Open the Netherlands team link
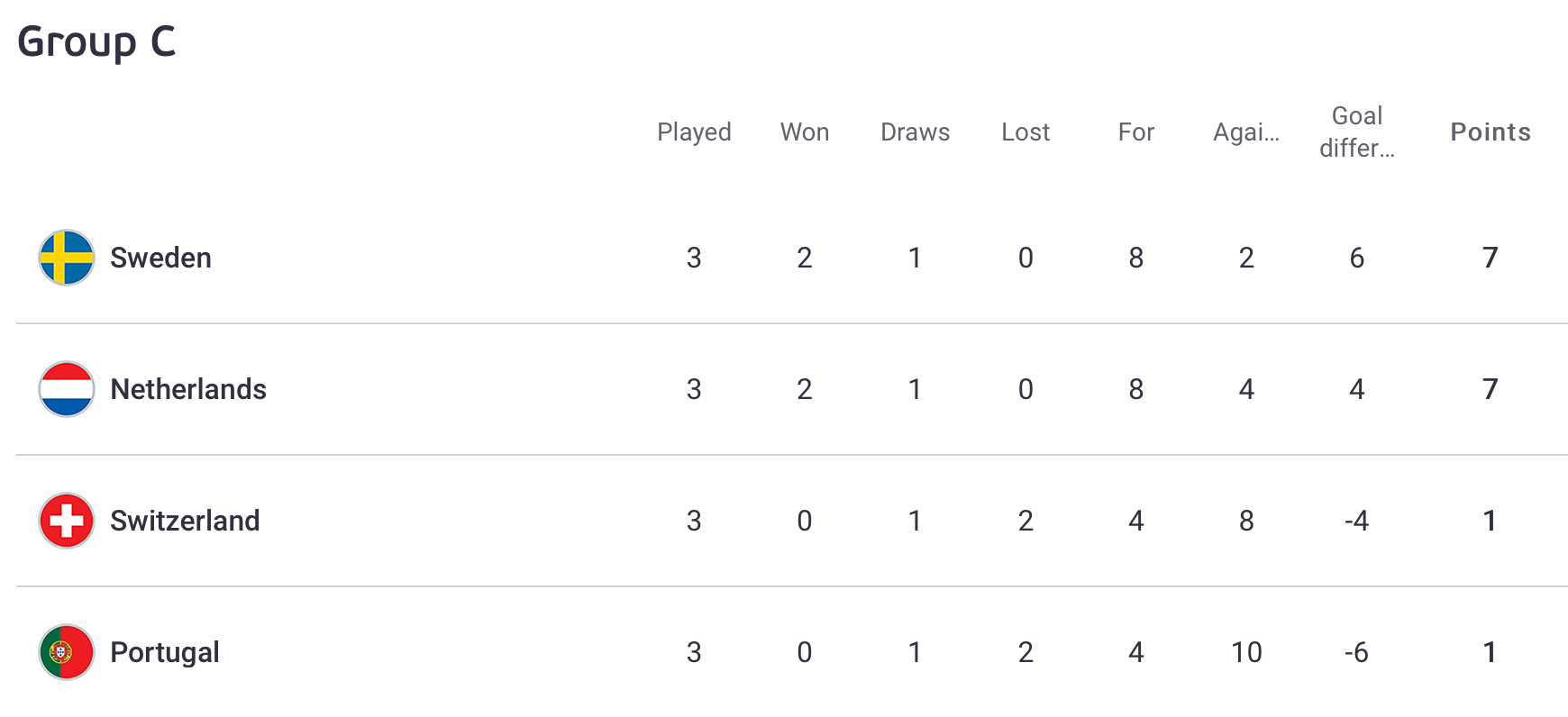 [x=188, y=389]
